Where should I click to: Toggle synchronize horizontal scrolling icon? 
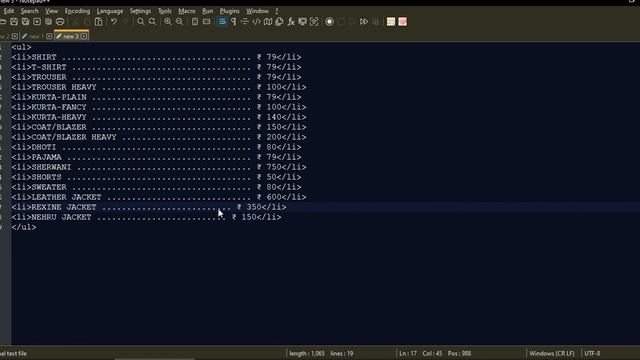pyautogui.click(x=207, y=22)
